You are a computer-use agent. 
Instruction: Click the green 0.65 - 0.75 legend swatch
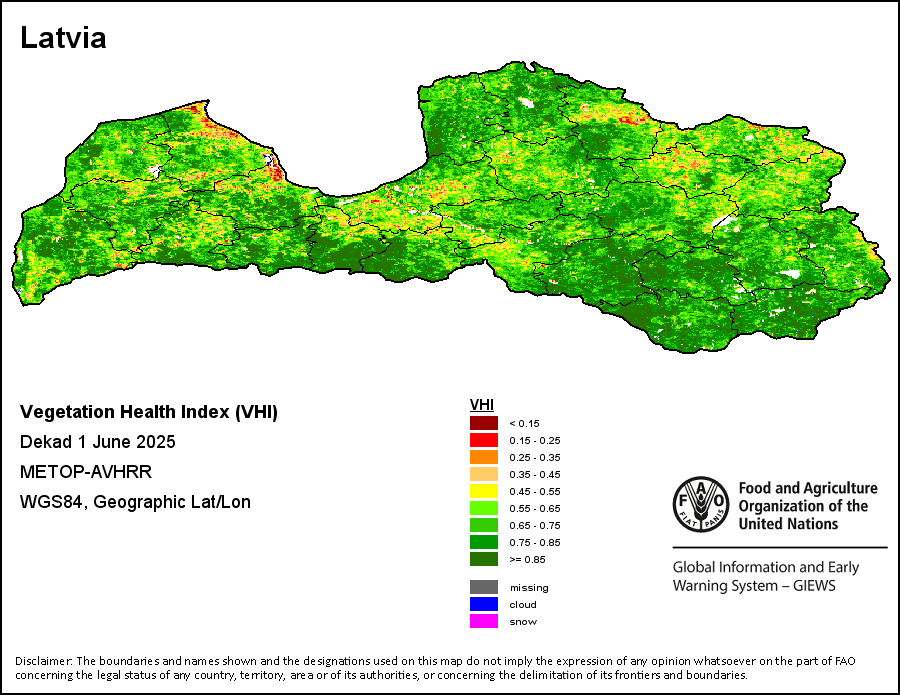click(x=484, y=525)
